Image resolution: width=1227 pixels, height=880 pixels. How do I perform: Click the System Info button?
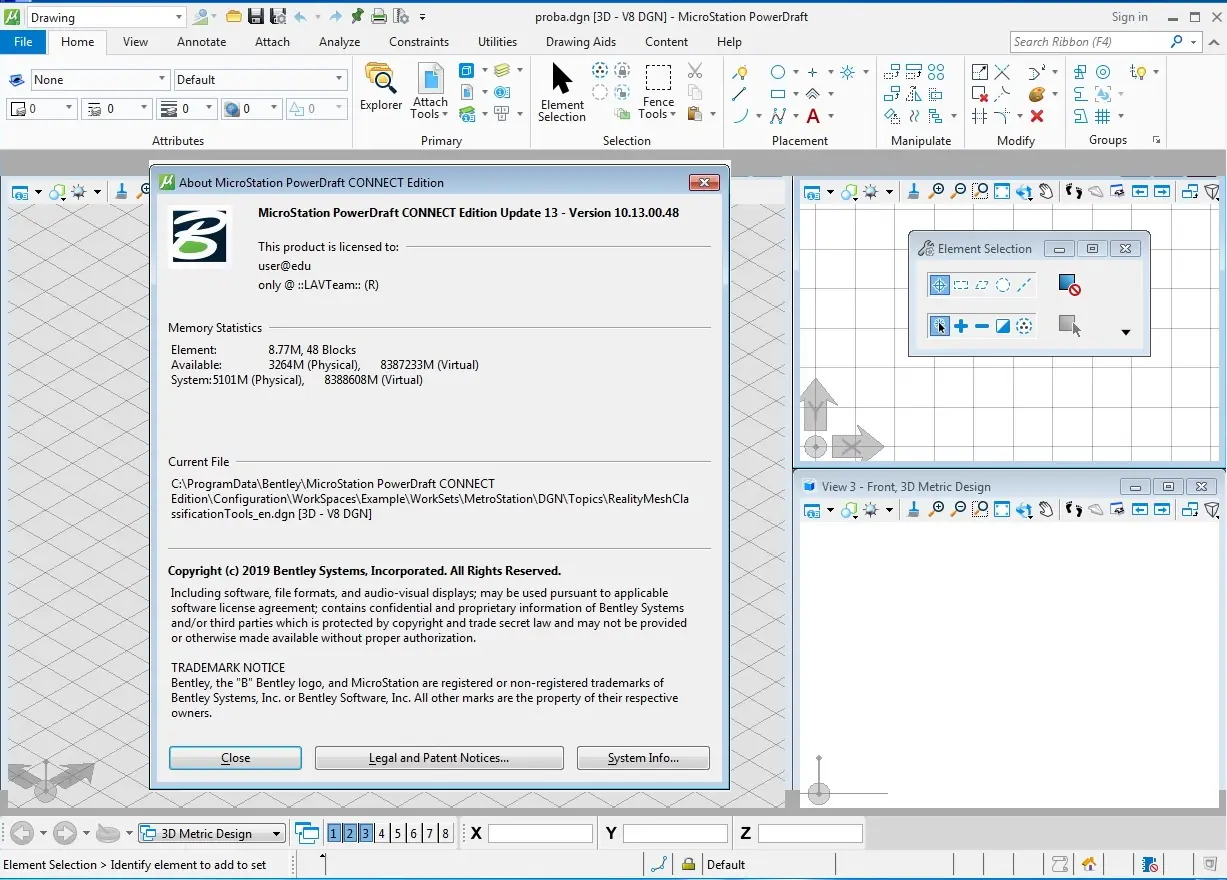tap(643, 758)
